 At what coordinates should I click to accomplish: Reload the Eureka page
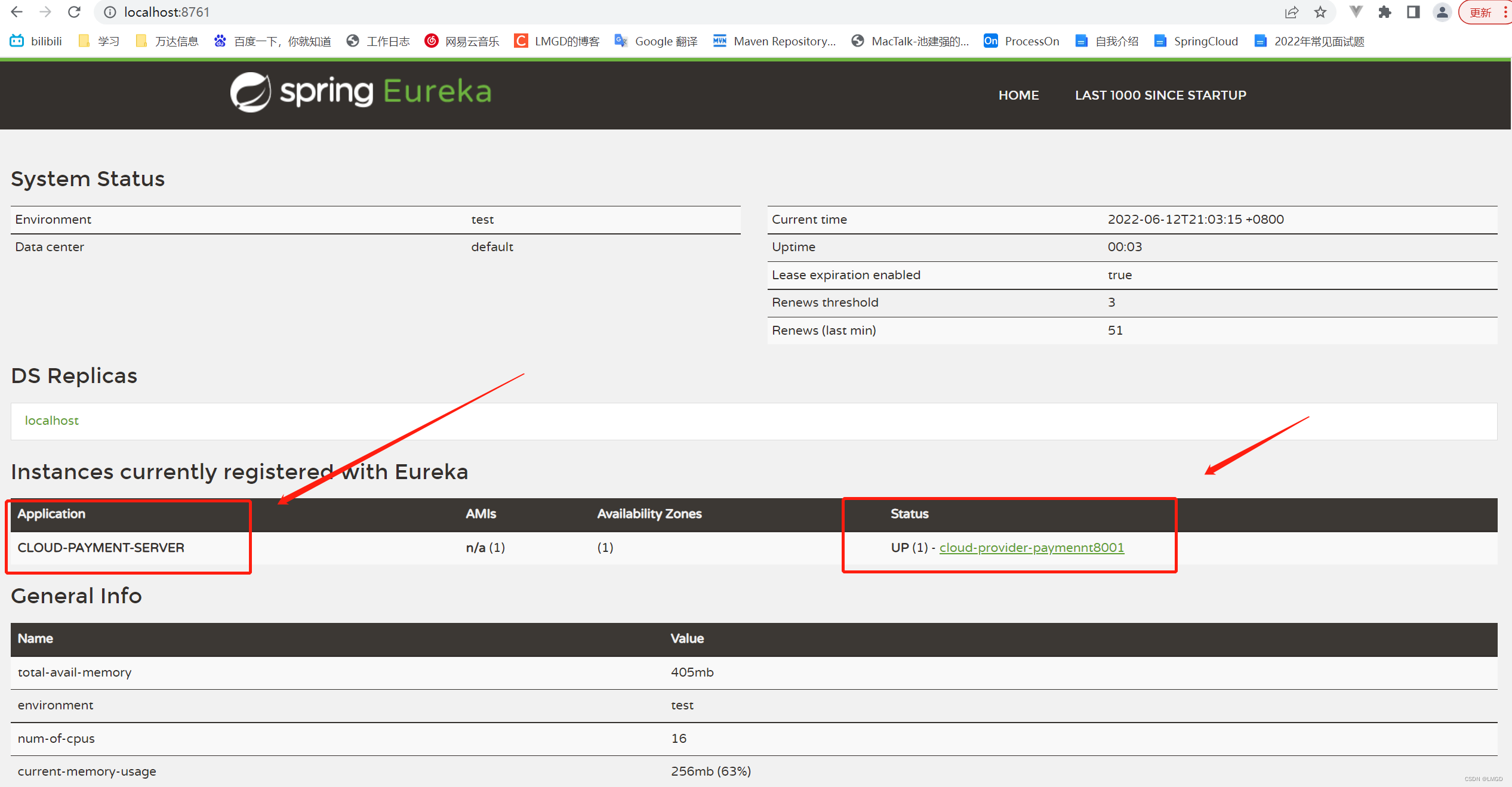click(x=74, y=12)
